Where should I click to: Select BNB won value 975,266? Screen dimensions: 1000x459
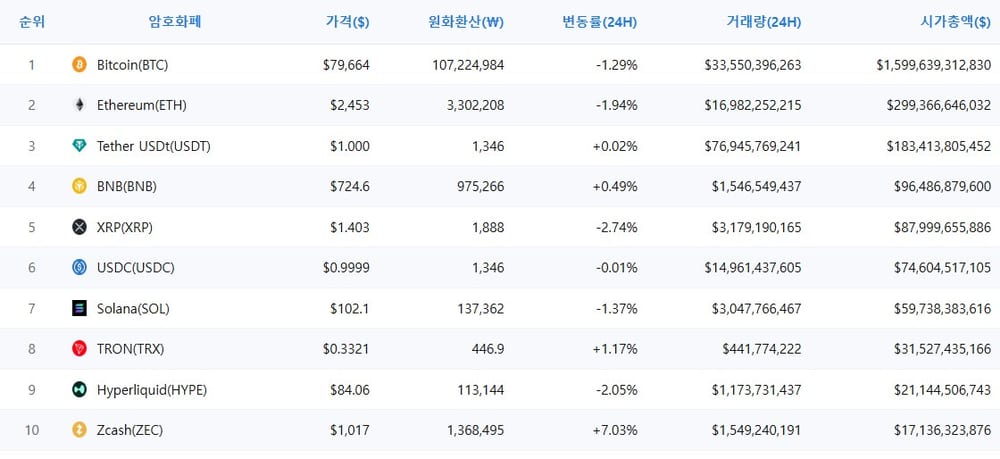click(482, 187)
